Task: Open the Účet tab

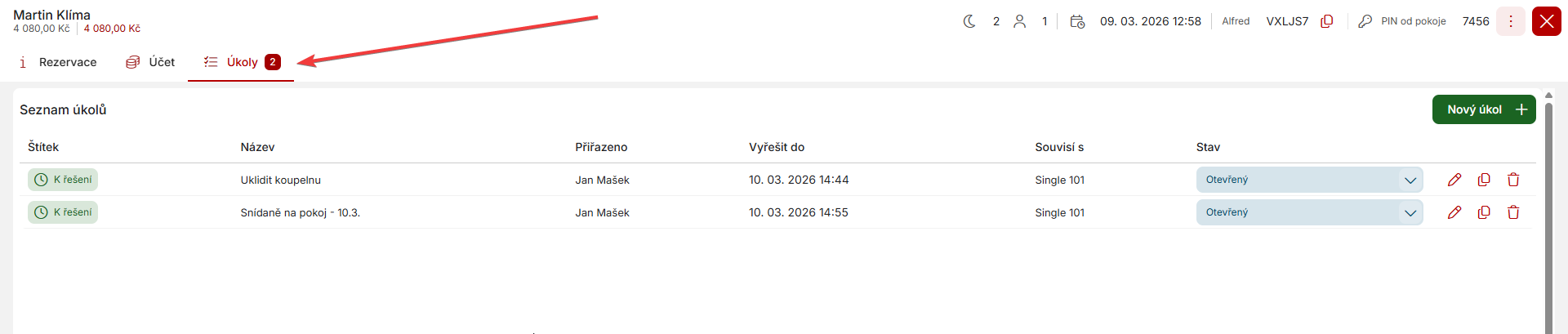Action: tap(151, 62)
